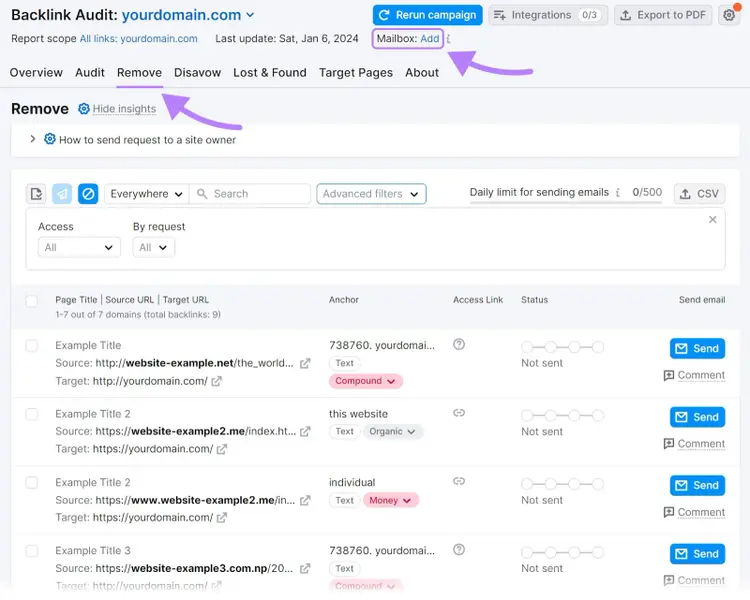The width and height of the screenshot is (750, 600).
Task: Click the Rerun campaign button
Action: coord(428,15)
